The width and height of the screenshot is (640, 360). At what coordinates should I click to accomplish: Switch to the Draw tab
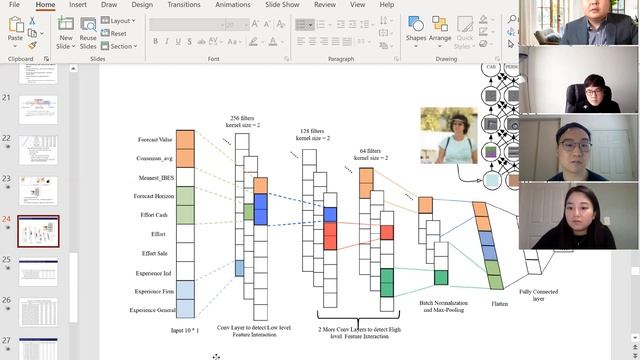pos(109,4)
